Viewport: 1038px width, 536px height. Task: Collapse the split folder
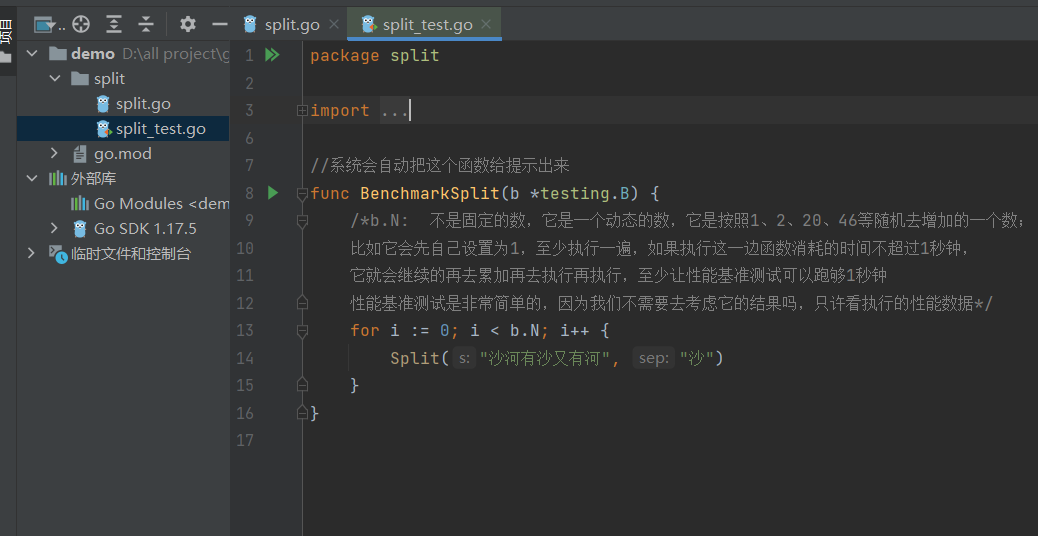pos(54,79)
